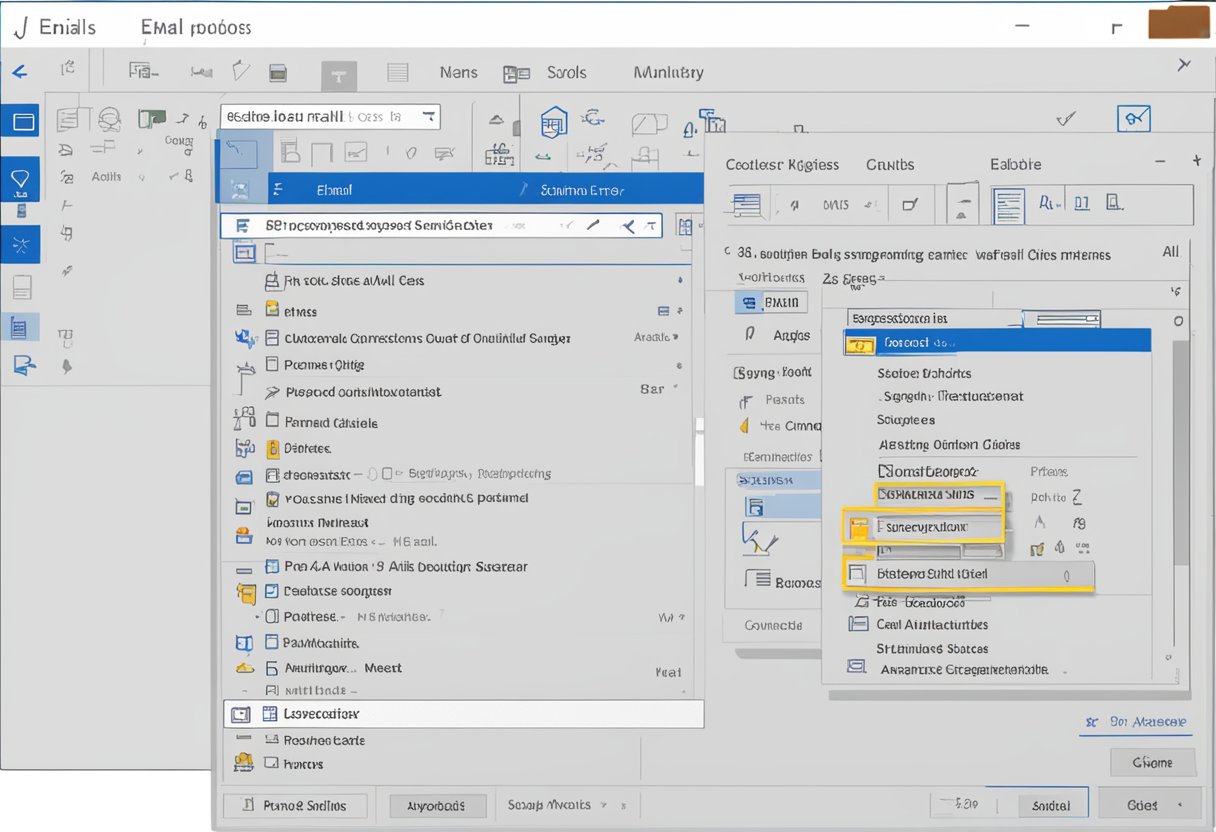Open the "Nans" menu in top bar

point(458,72)
